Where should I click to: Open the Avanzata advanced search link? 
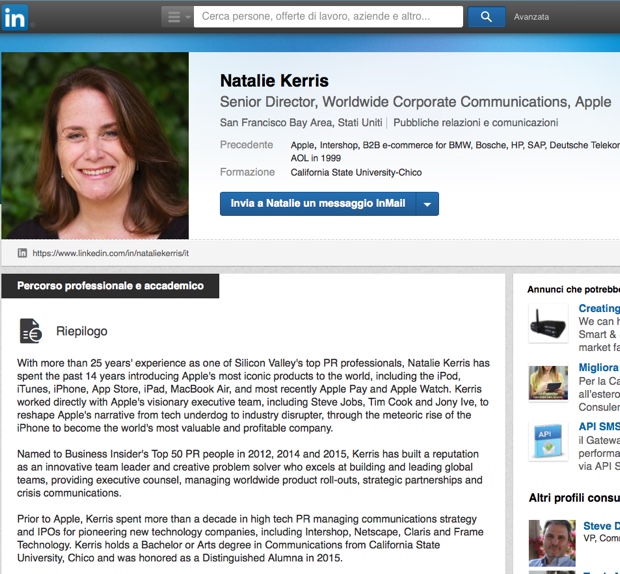point(531,17)
